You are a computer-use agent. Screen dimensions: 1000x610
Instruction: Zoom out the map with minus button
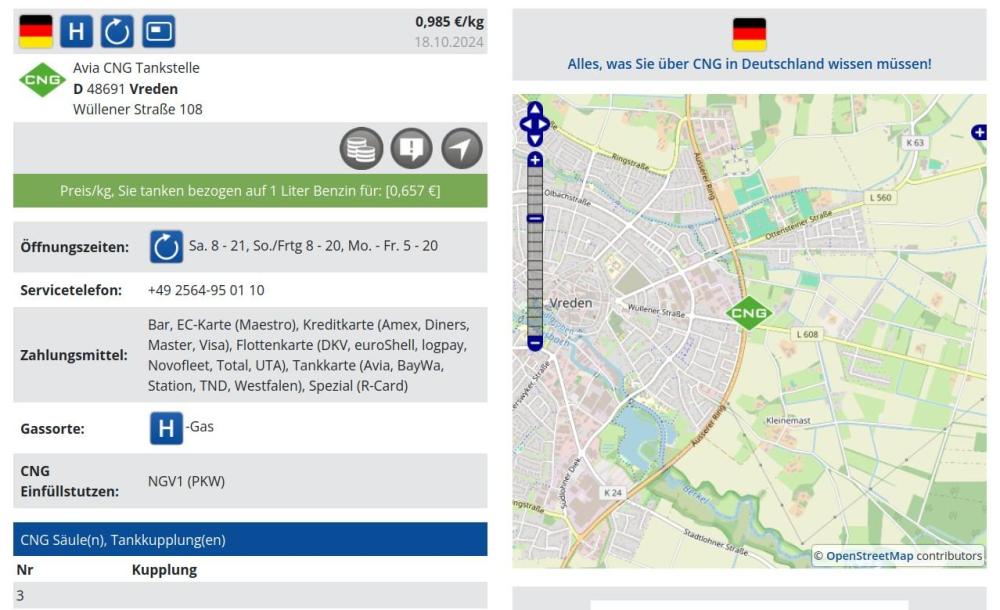(535, 343)
